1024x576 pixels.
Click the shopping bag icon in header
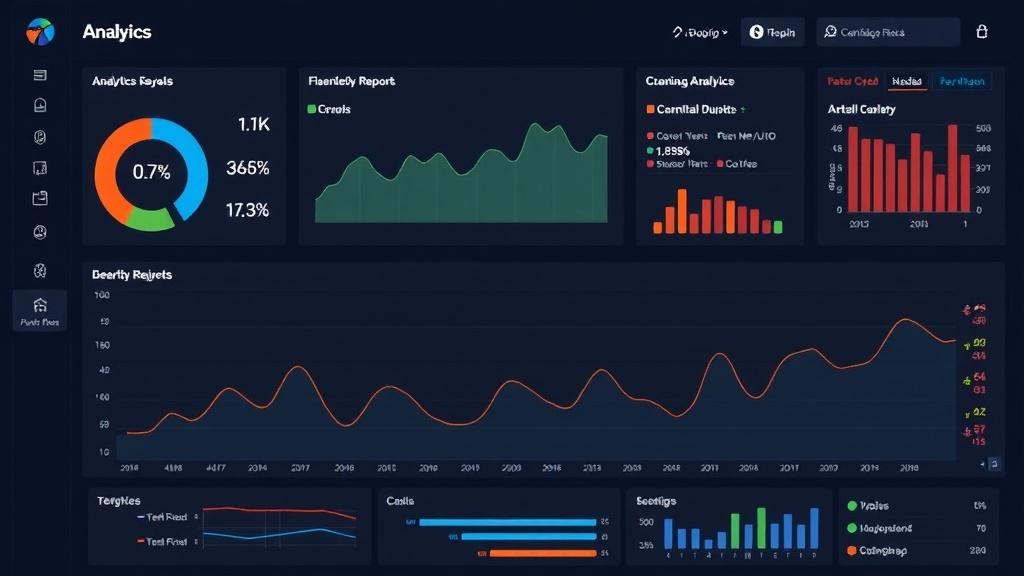coord(982,31)
